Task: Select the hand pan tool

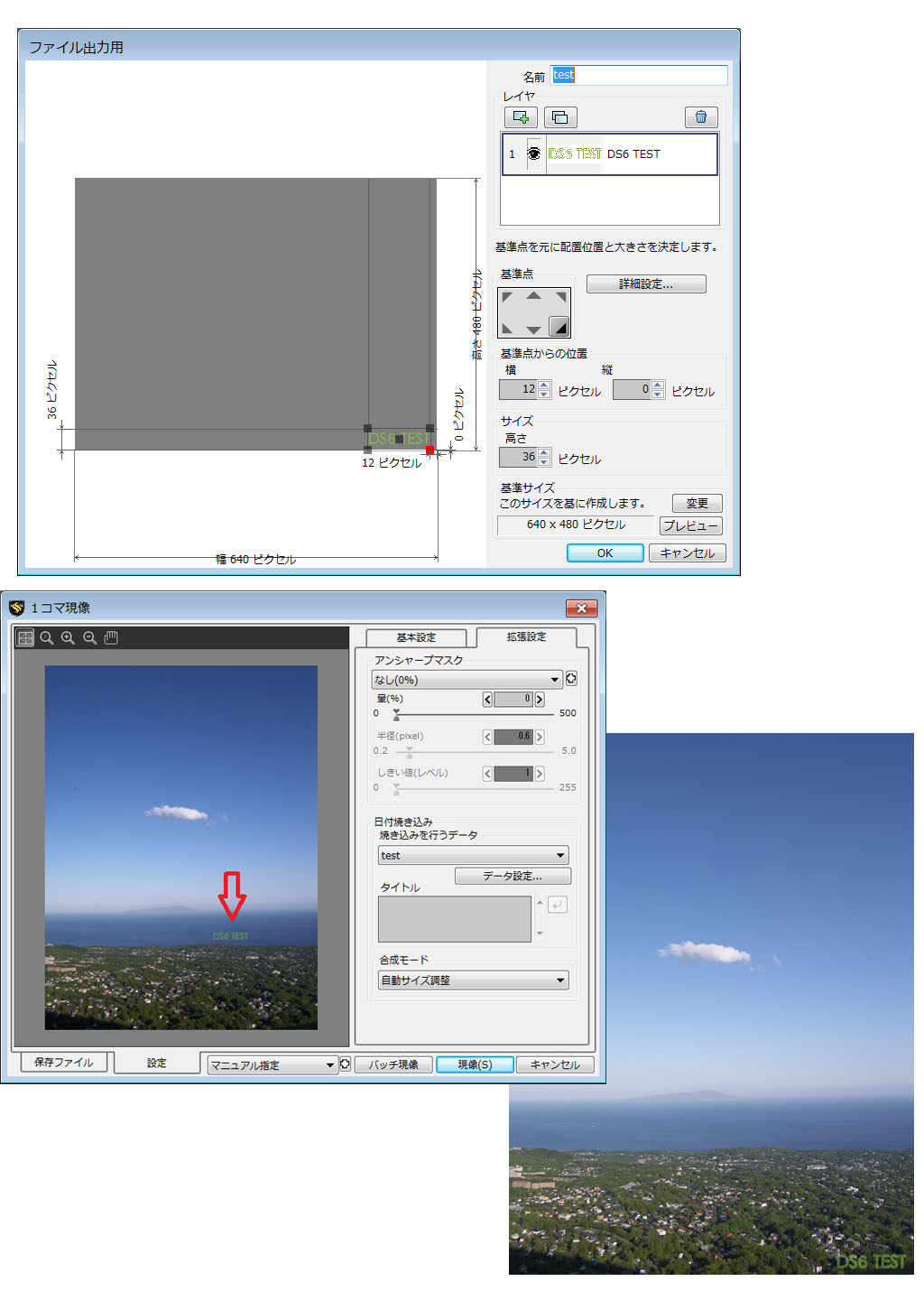Action: point(111,637)
